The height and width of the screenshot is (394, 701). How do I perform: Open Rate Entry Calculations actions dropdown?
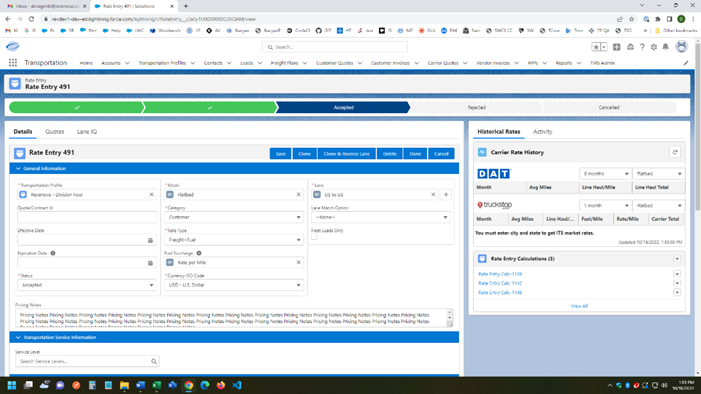677,259
